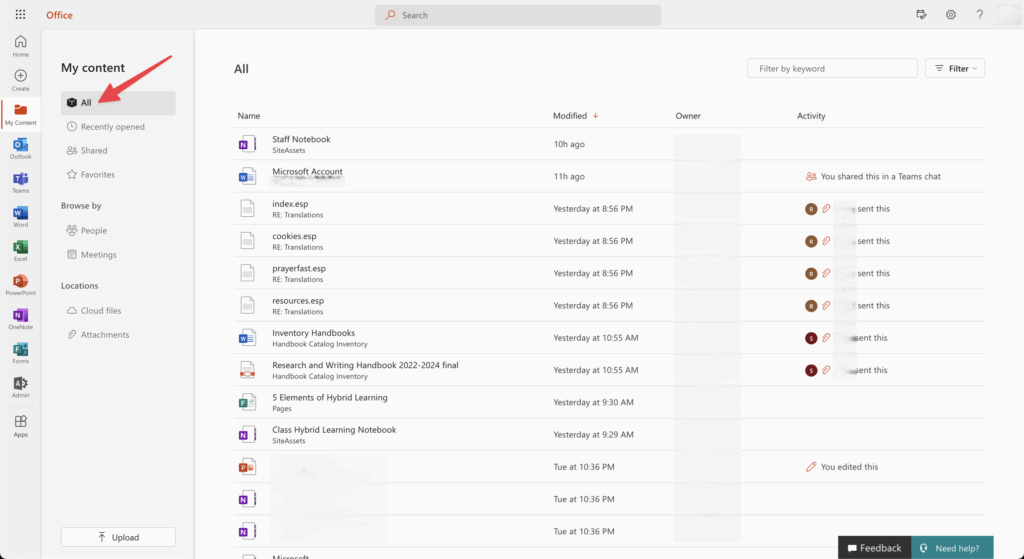
Task: Switch to the Favorites view
Action: coord(97,175)
